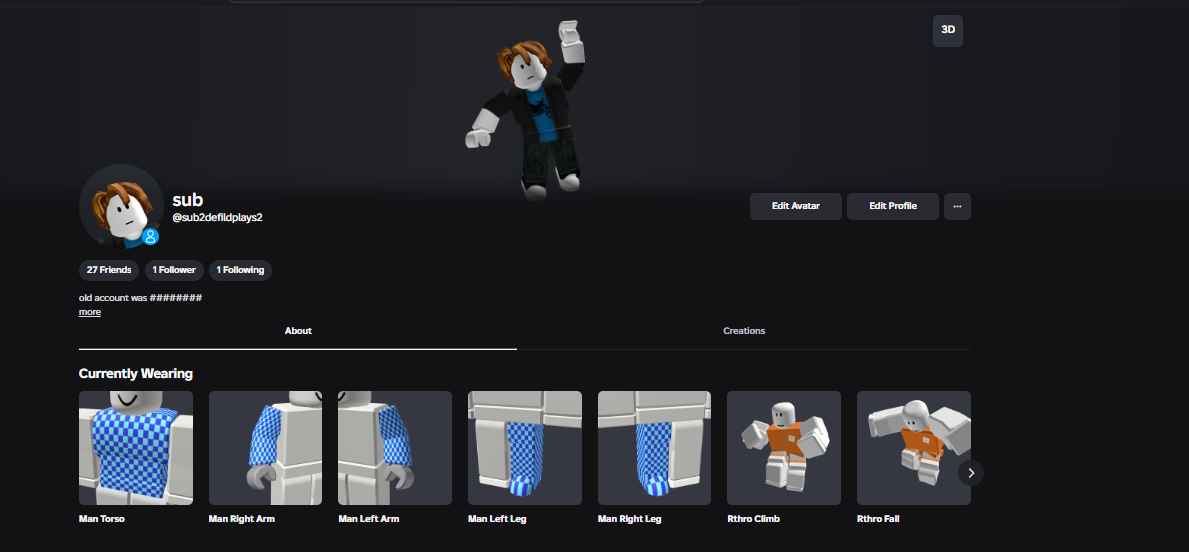Open the Rthro Climb animation thumbnail
Viewport: 1189px width, 552px height.
[x=784, y=448]
